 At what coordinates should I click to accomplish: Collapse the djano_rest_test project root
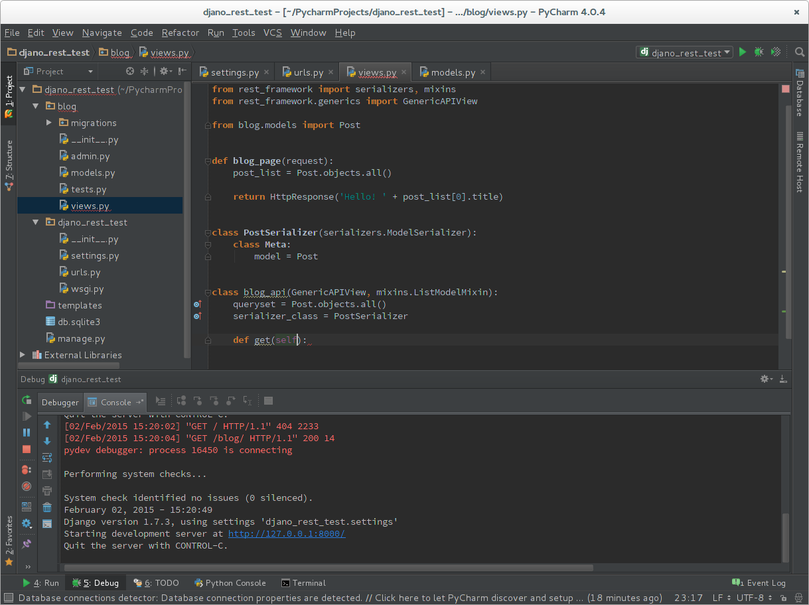click(x=23, y=90)
